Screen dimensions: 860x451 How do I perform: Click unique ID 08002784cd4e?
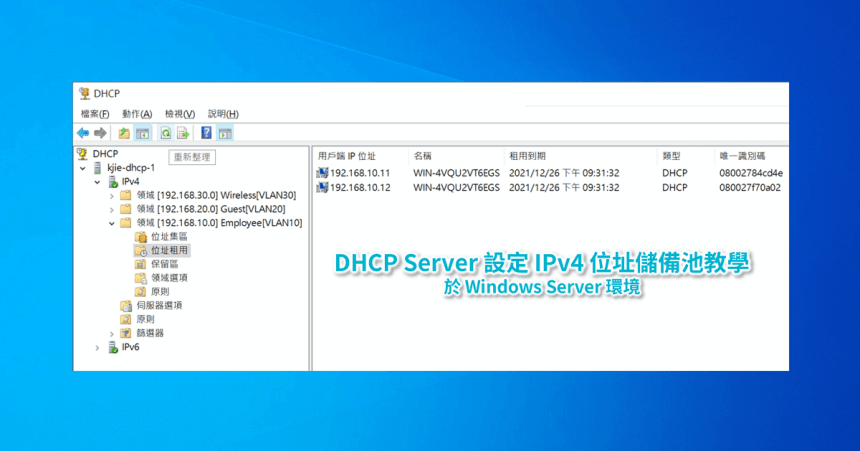(x=751, y=173)
